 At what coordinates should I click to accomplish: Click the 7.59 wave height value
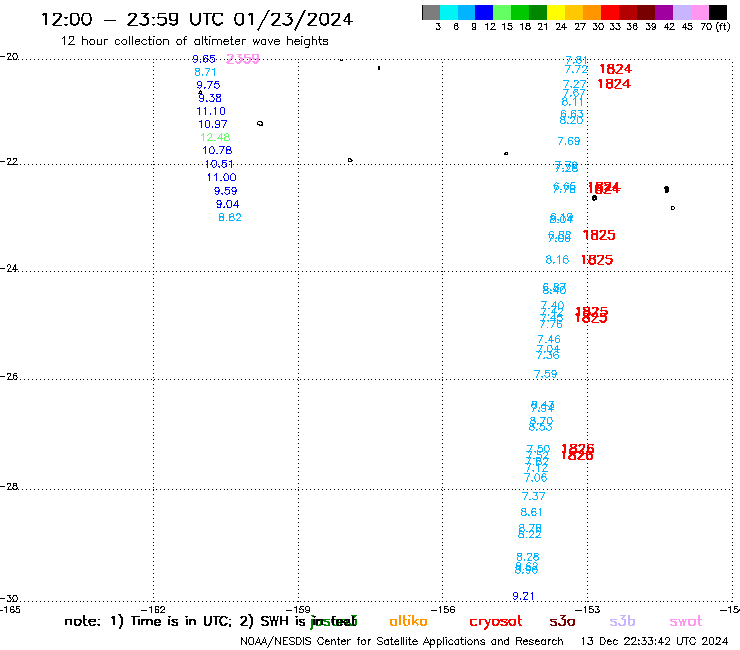click(x=545, y=374)
